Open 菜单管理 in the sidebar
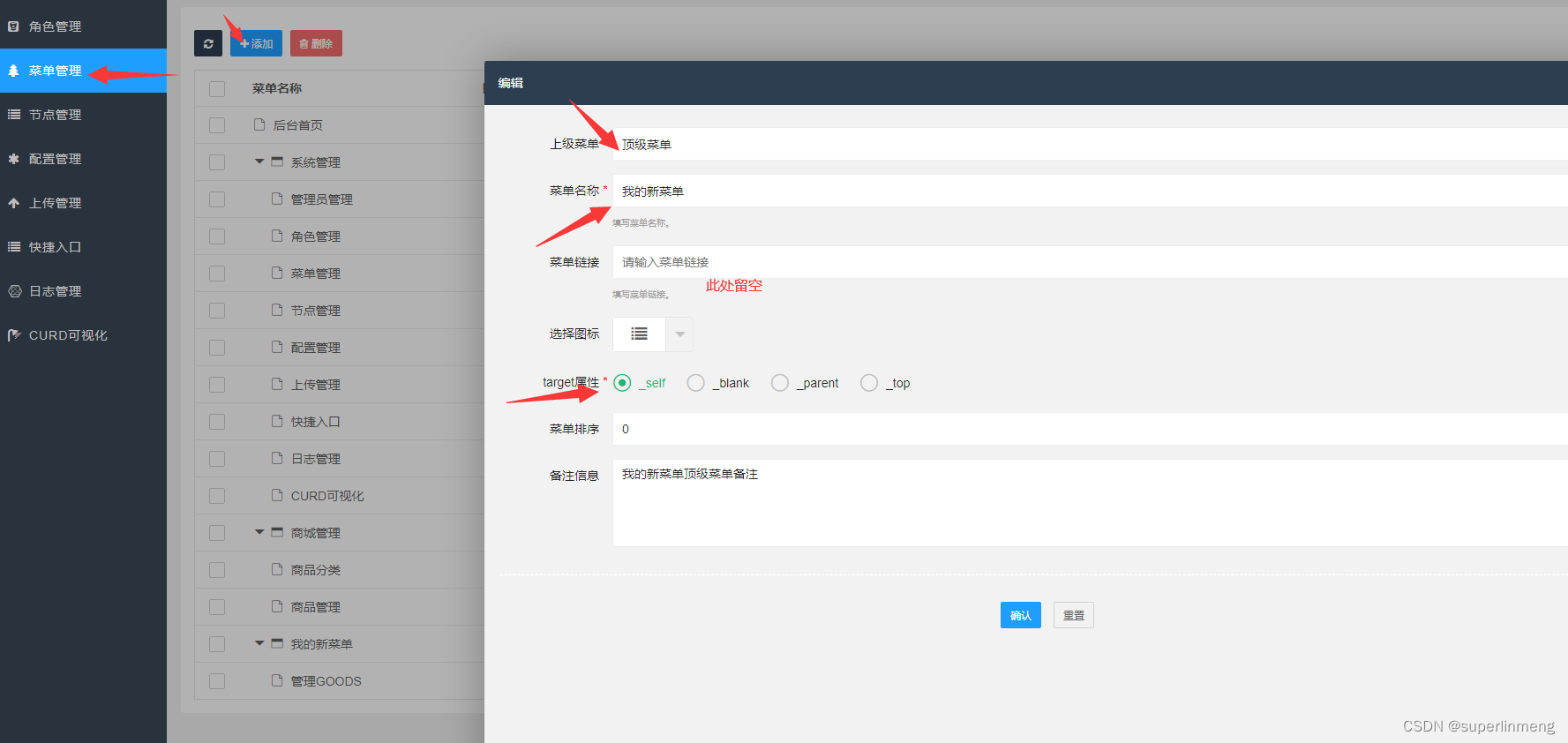Screen dimensions: 1568x743 (83, 71)
